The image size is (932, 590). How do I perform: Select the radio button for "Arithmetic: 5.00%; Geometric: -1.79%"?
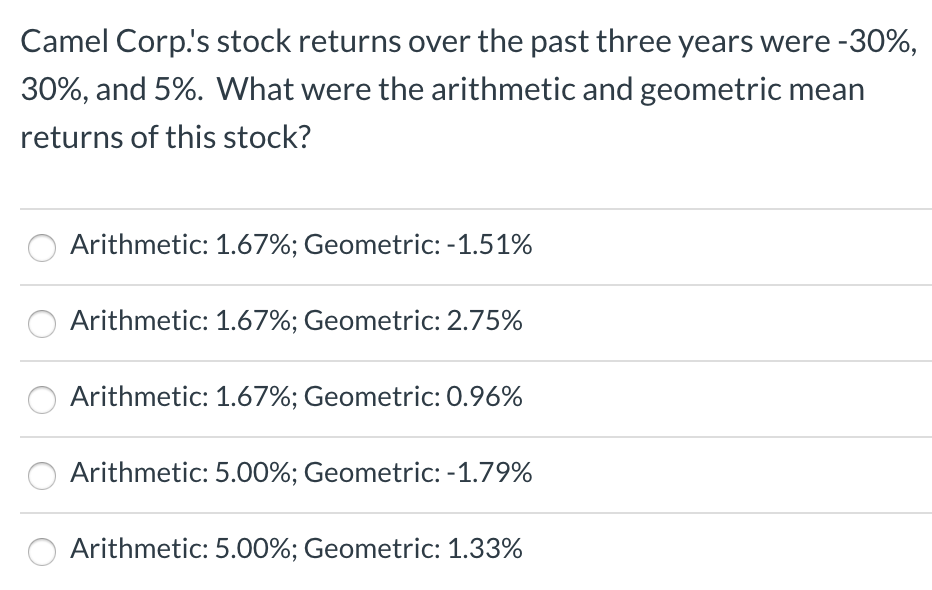(x=41, y=476)
